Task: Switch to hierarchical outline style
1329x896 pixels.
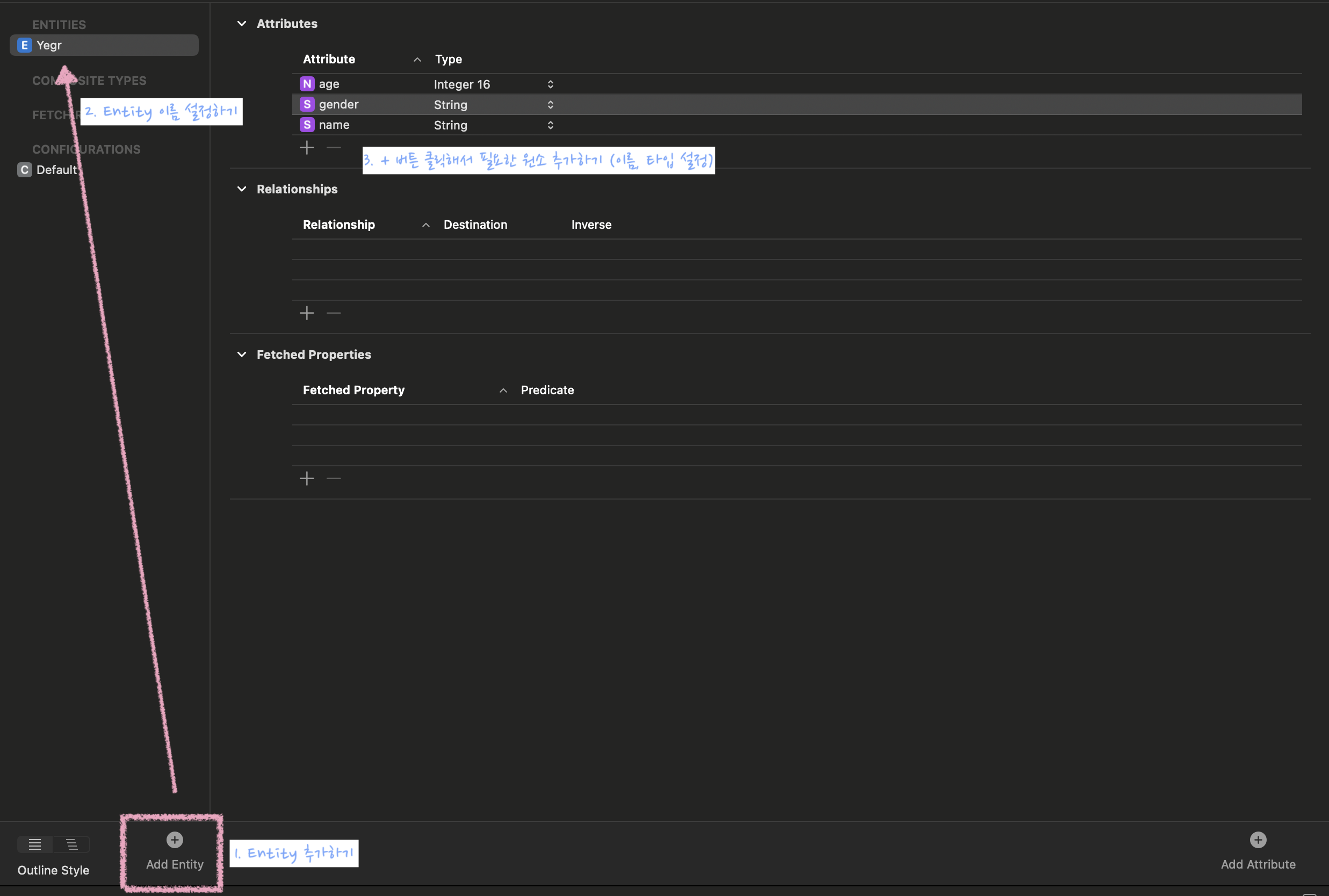Action: point(71,844)
